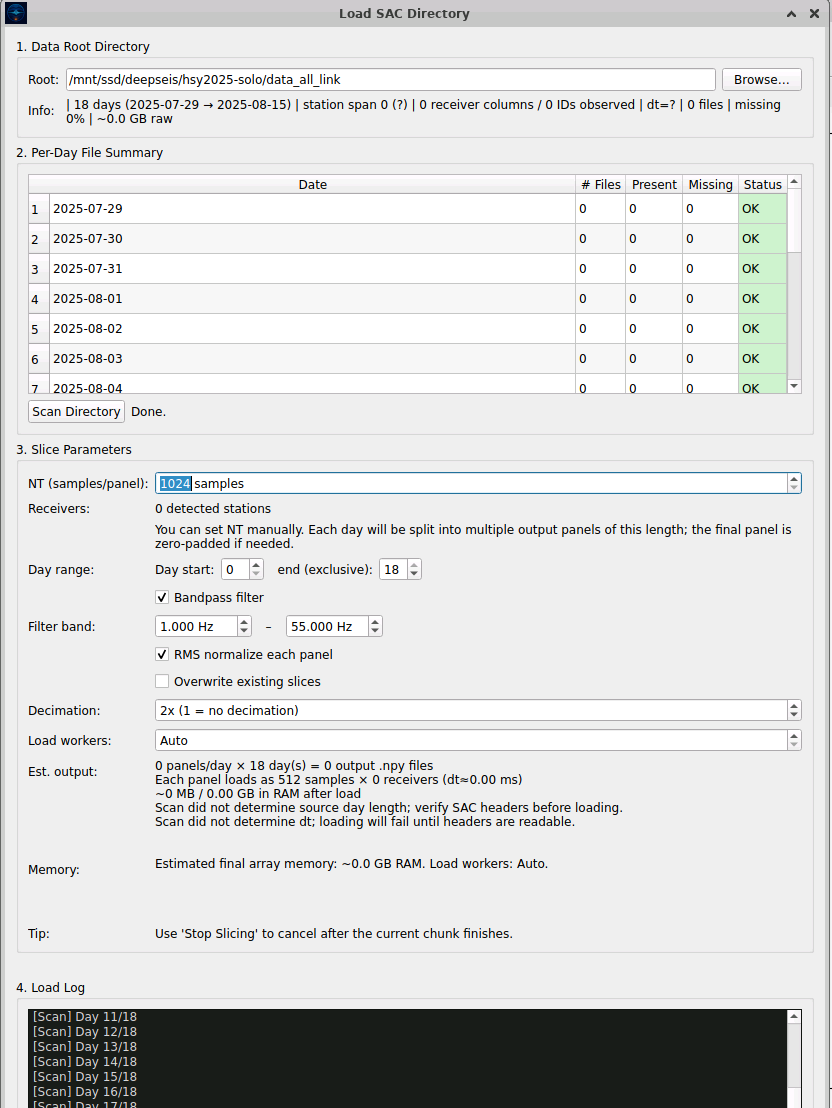Click the OK status cell for 2025-08-02
This screenshot has width=832, height=1108.
pos(763,329)
